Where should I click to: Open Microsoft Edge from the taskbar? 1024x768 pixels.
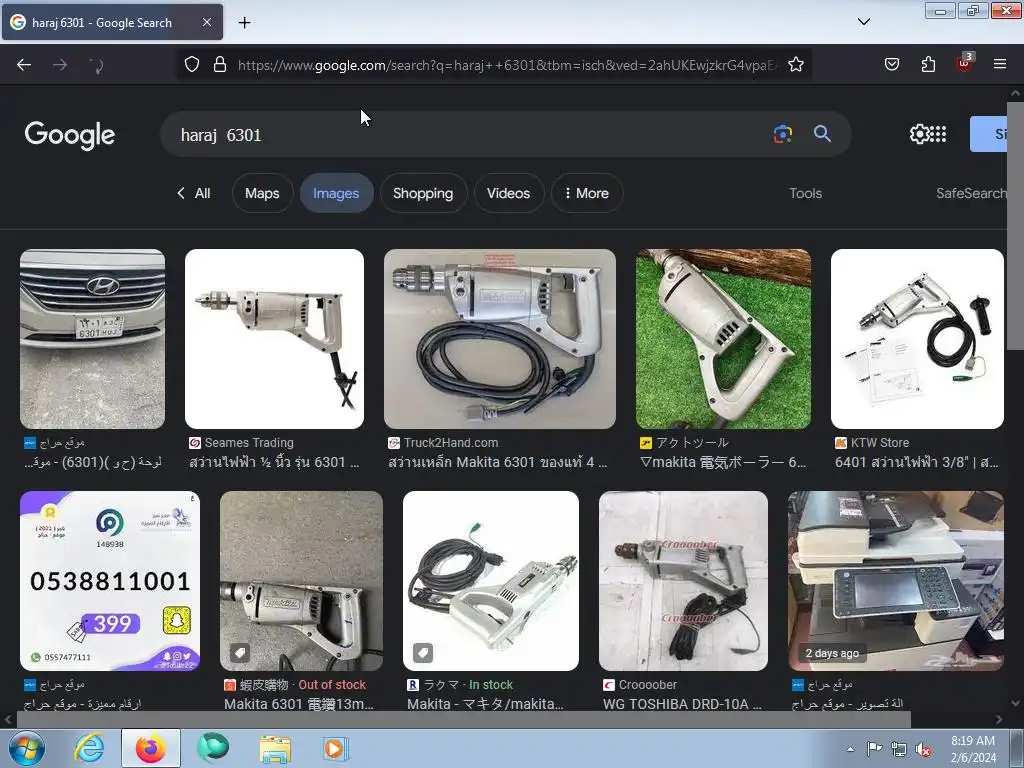213,748
